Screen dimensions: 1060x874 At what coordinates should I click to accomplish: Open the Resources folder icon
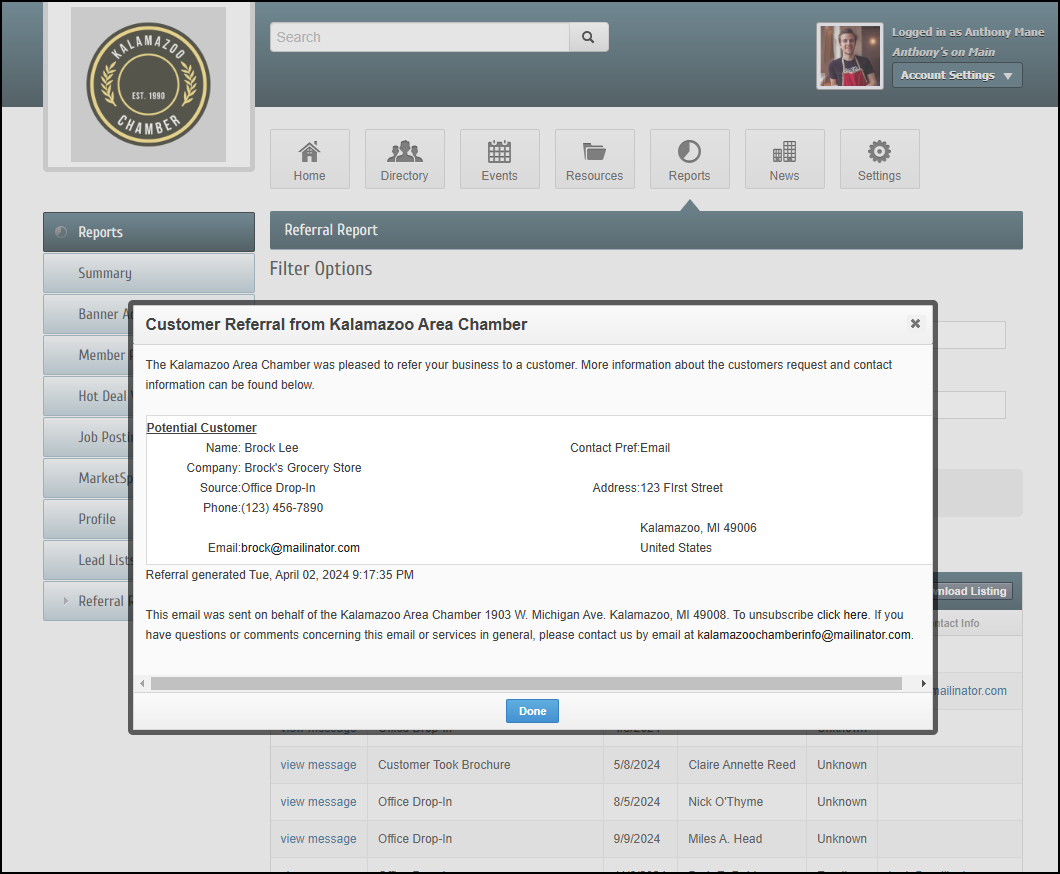click(x=594, y=152)
